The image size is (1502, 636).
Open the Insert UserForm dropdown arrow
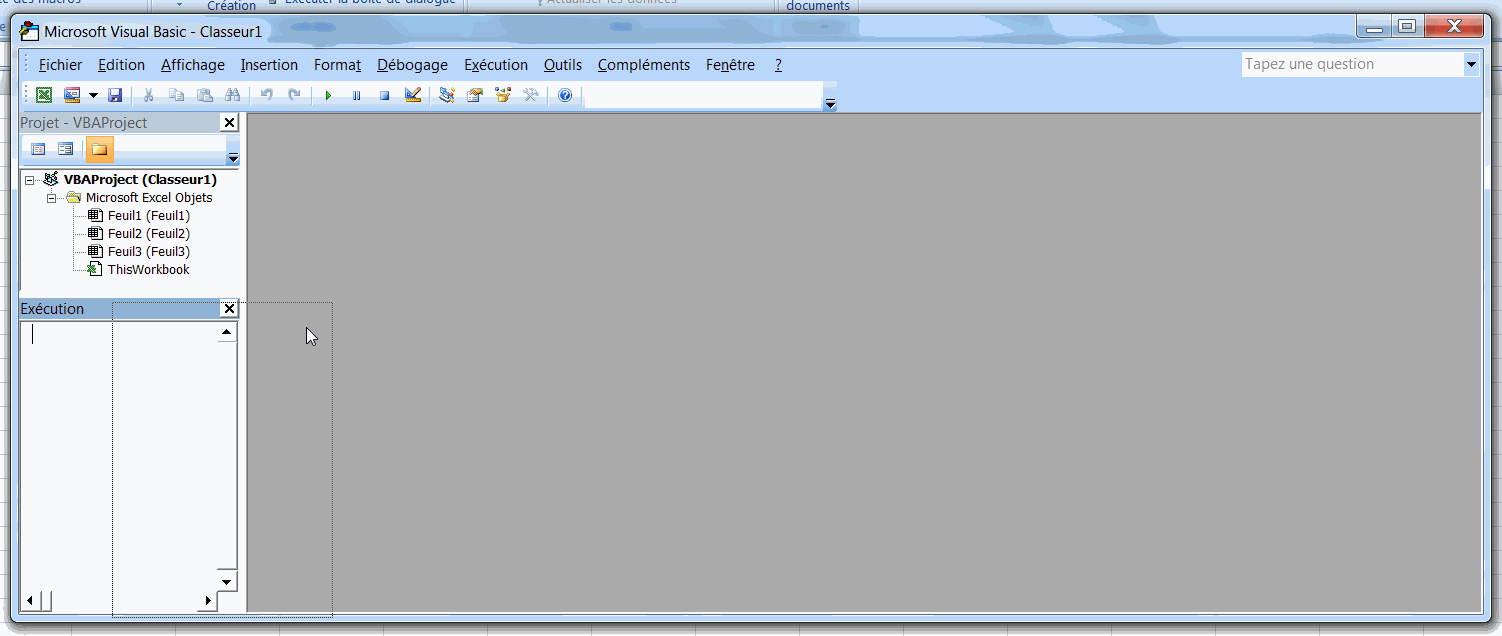[93, 96]
